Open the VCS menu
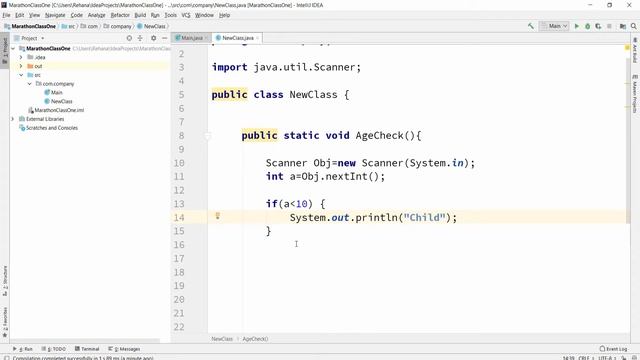 [x=186, y=15]
